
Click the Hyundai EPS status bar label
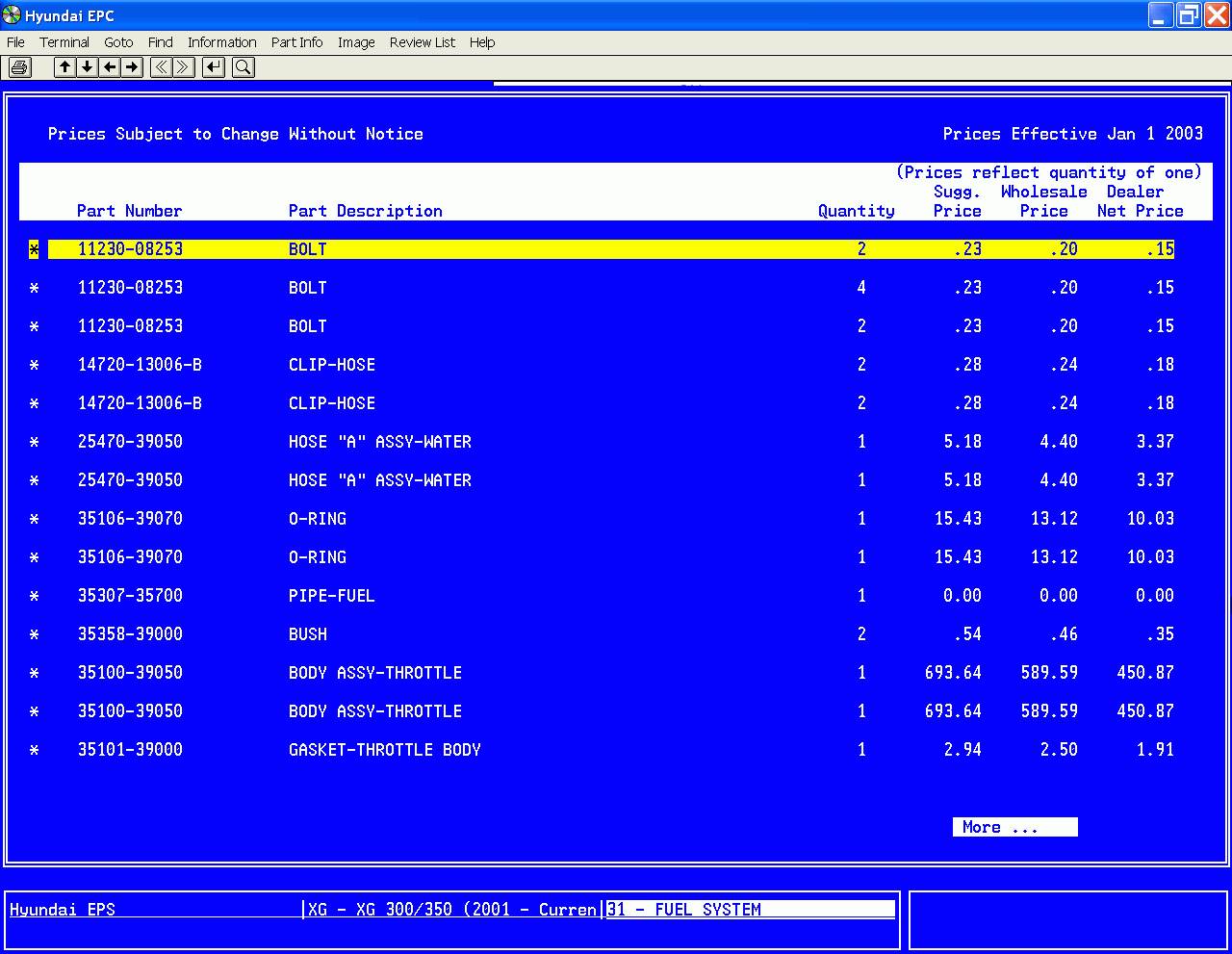(63, 909)
